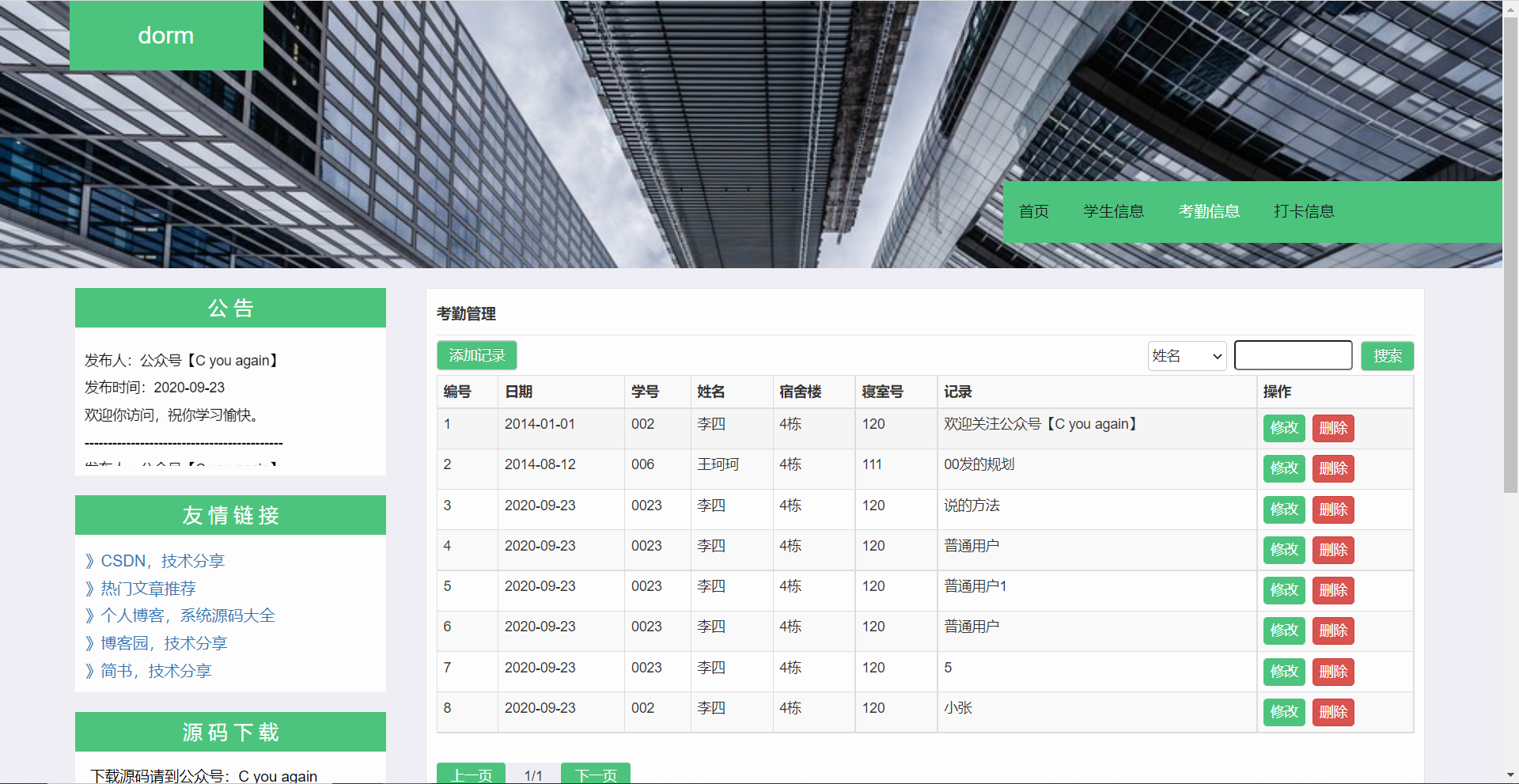Edit record 1 with 修改 button
The height and width of the screenshot is (784, 1519).
1284,428
